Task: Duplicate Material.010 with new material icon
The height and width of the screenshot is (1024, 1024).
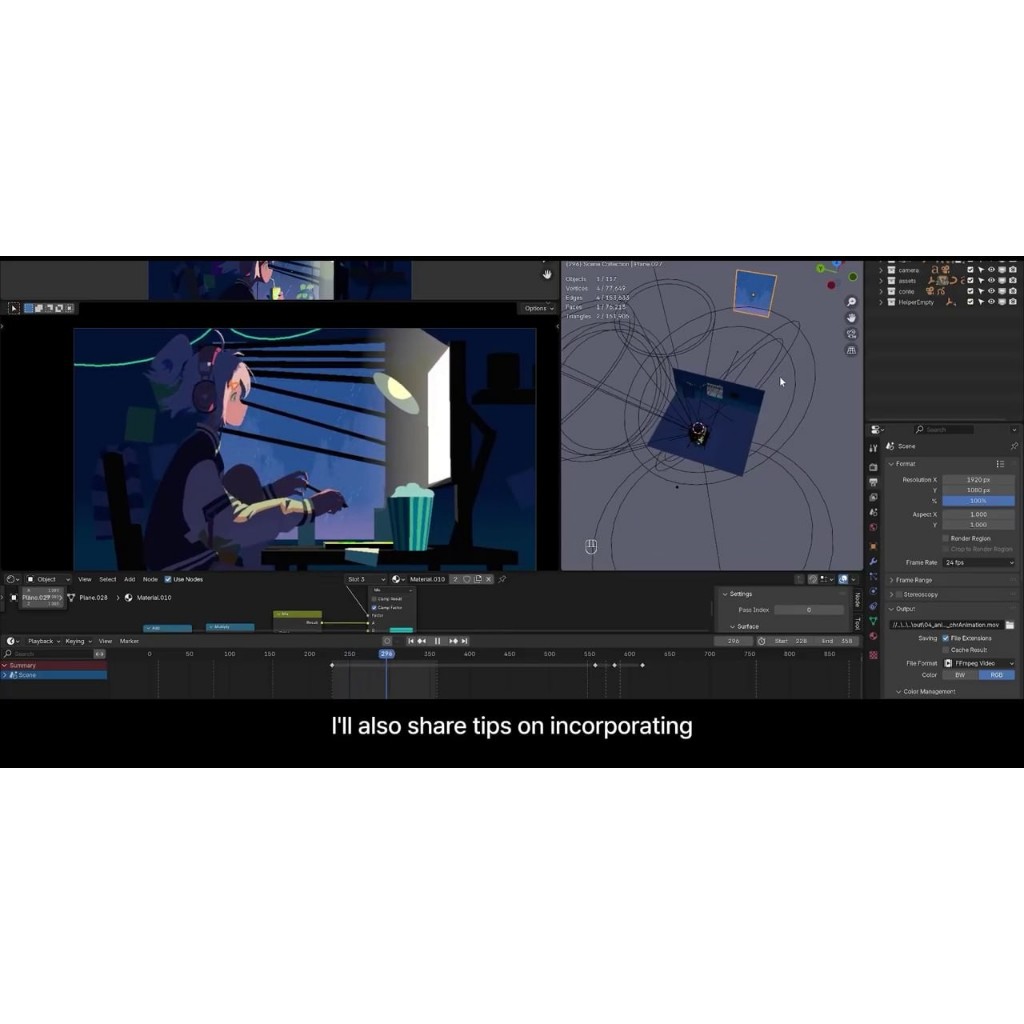Action: (x=478, y=579)
